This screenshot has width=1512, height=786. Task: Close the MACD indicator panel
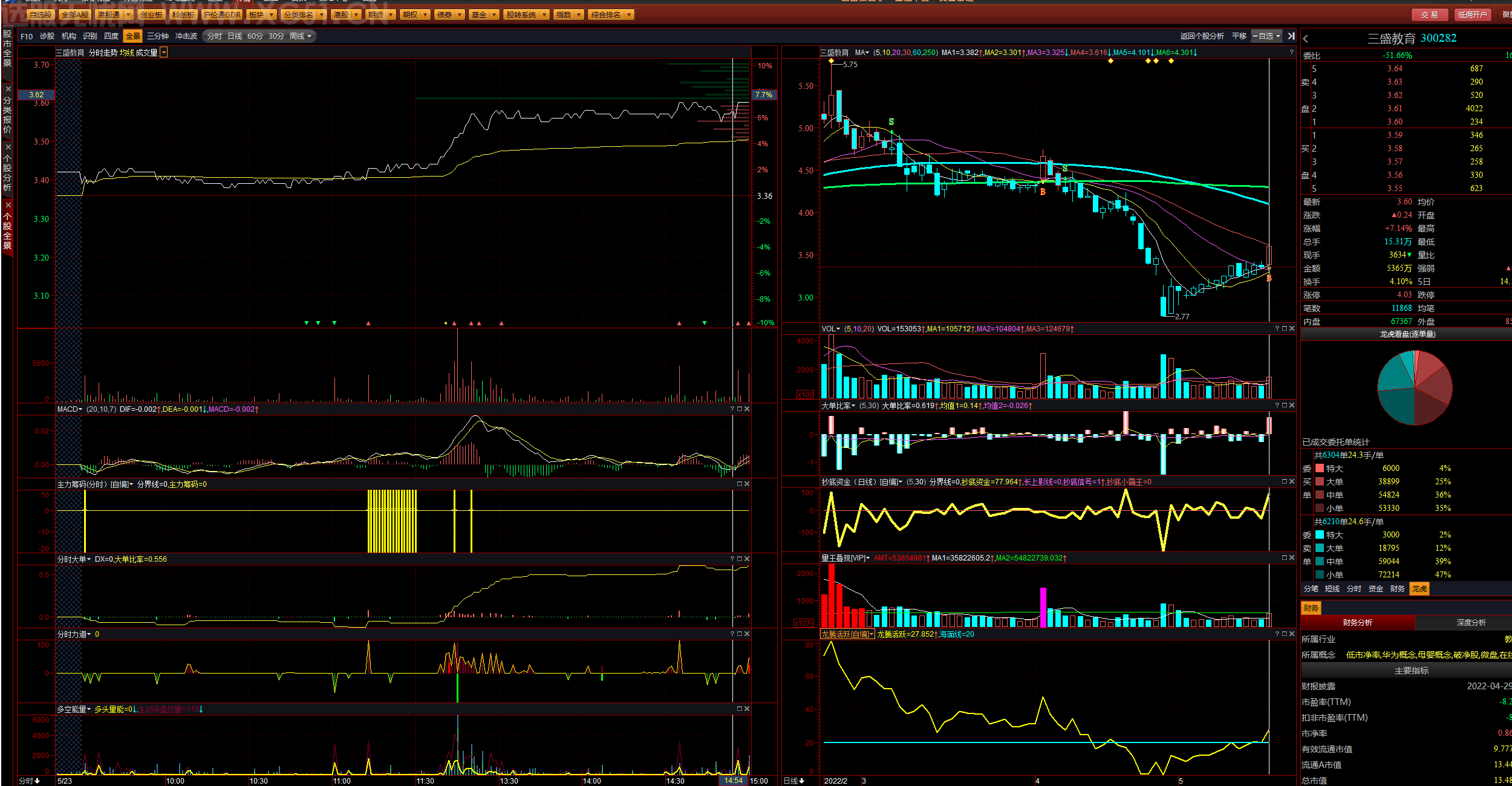[x=747, y=409]
